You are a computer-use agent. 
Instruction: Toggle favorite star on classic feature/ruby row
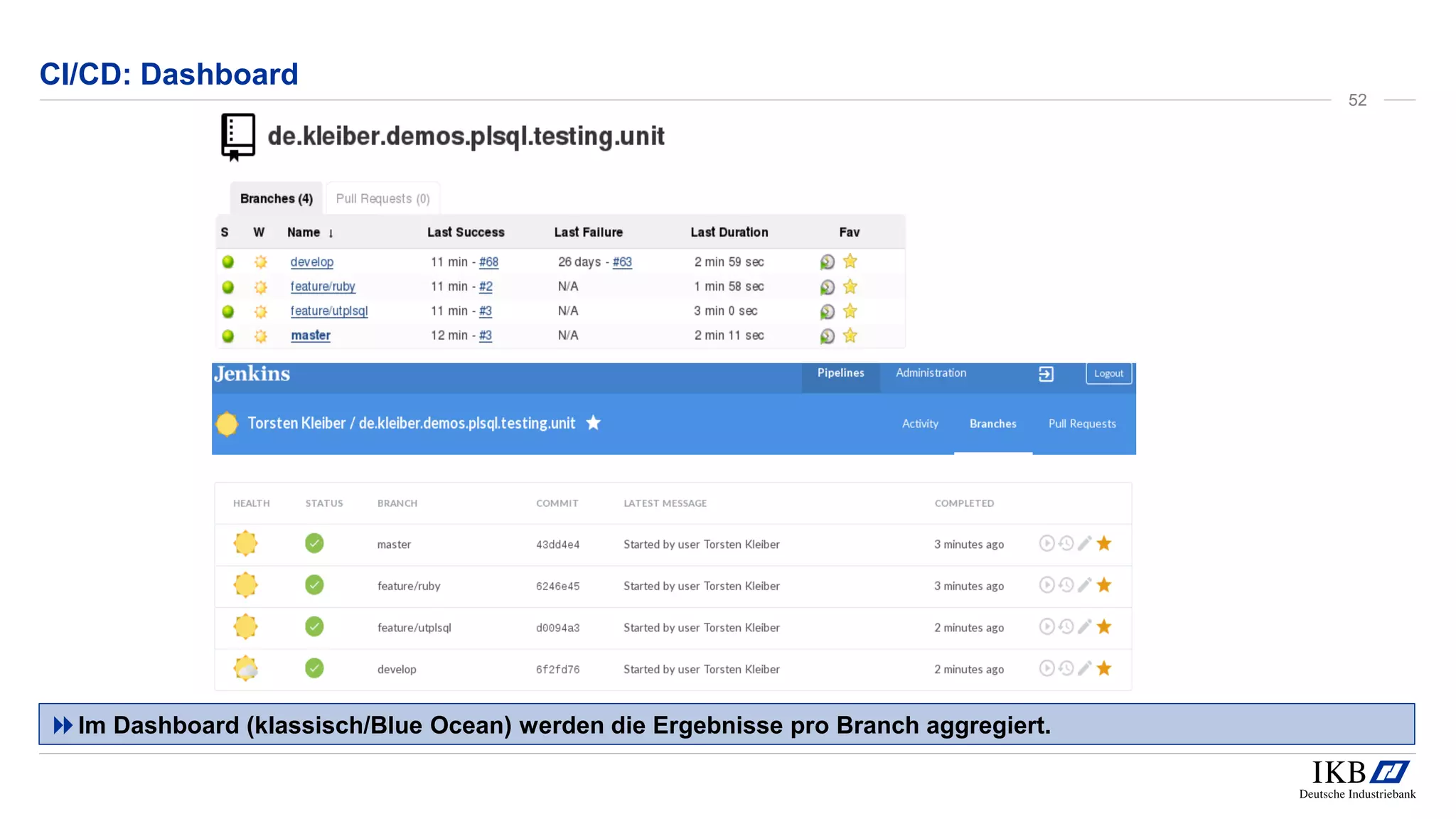[850, 287]
